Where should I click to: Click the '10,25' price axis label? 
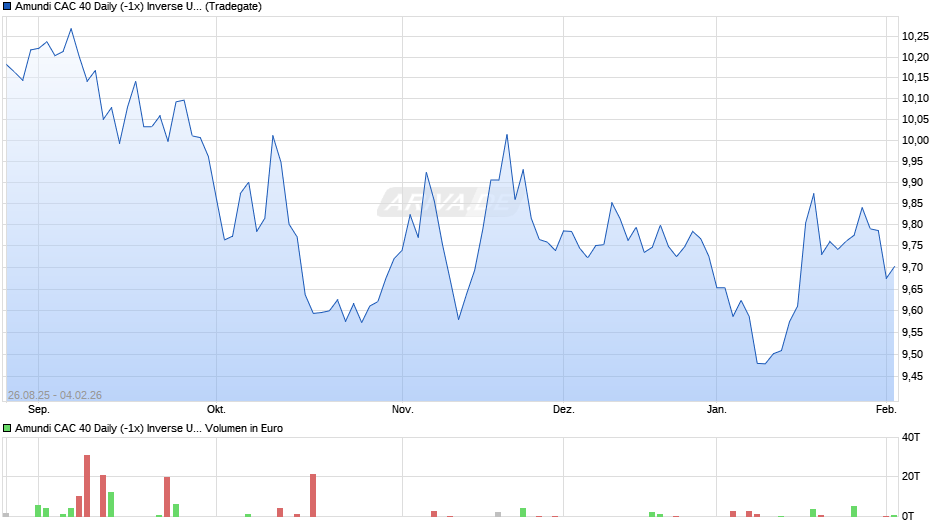point(915,37)
